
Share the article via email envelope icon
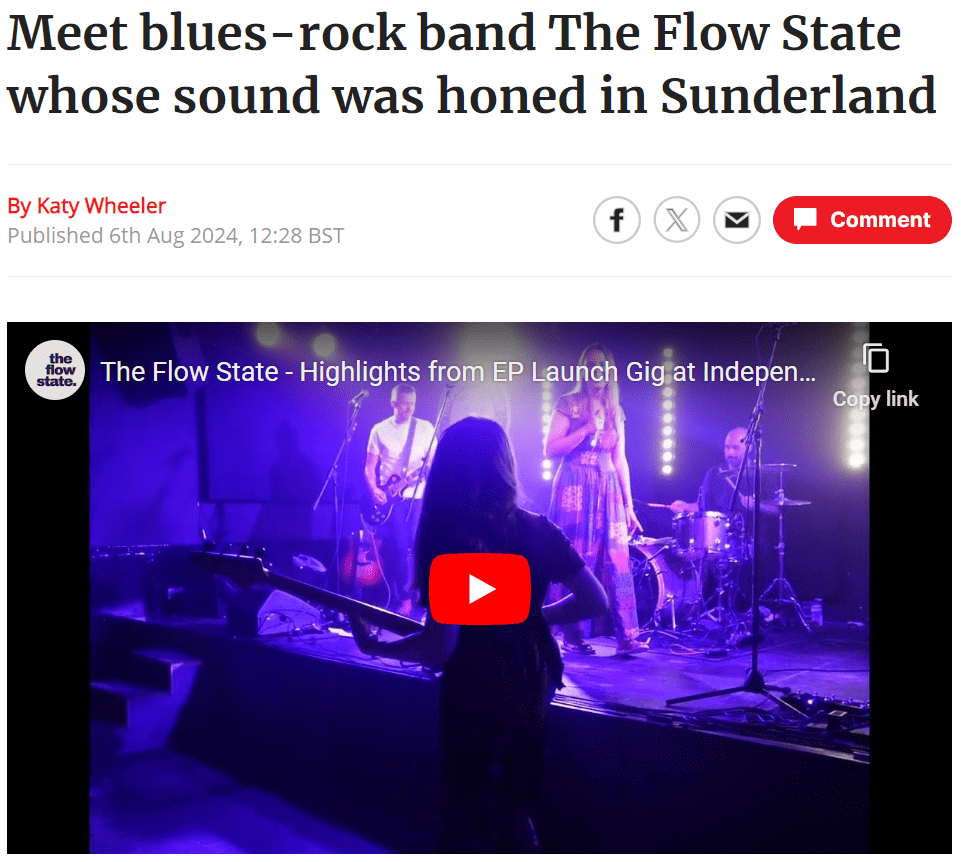coord(737,220)
